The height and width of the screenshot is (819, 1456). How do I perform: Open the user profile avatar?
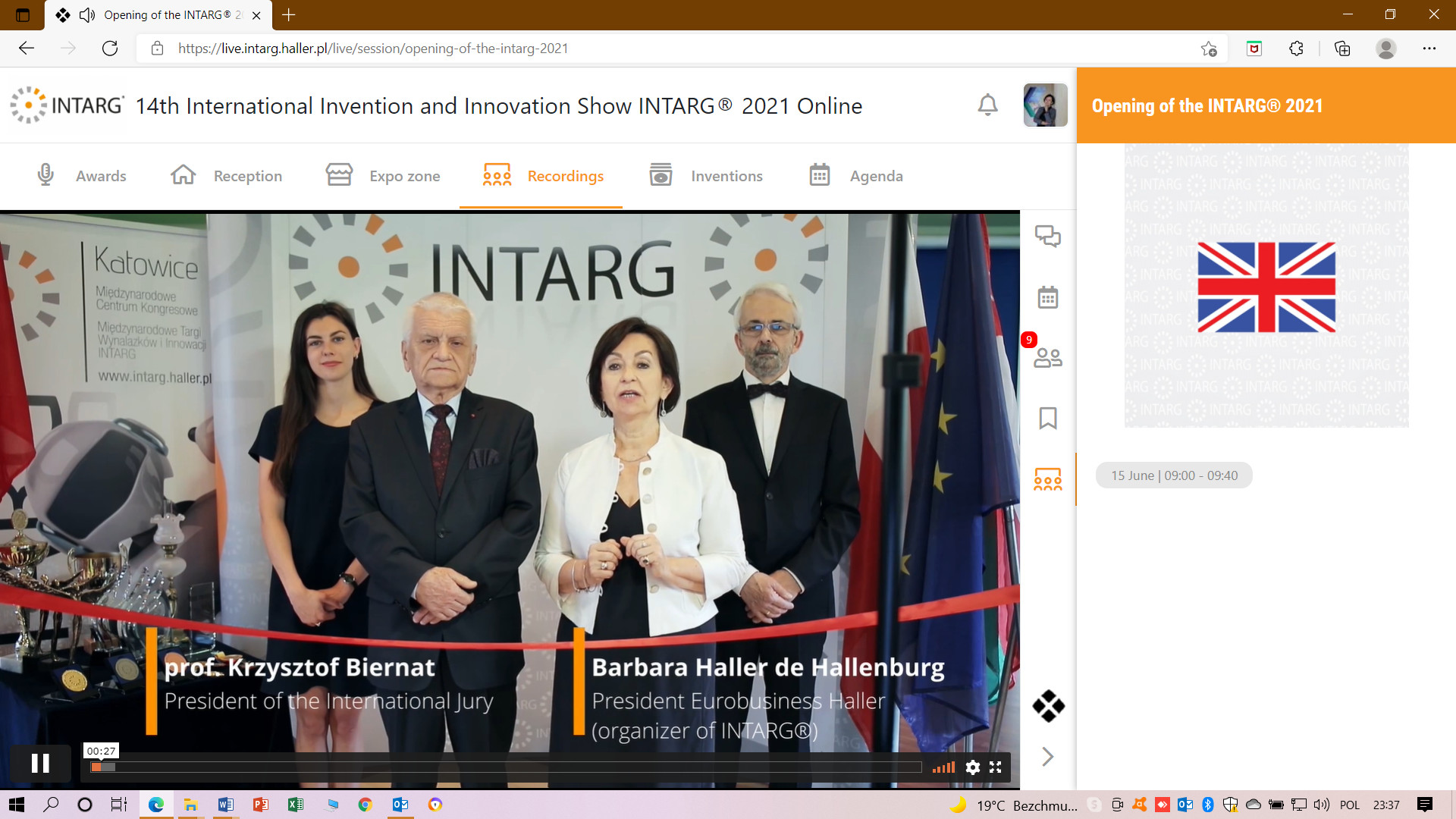[1045, 105]
